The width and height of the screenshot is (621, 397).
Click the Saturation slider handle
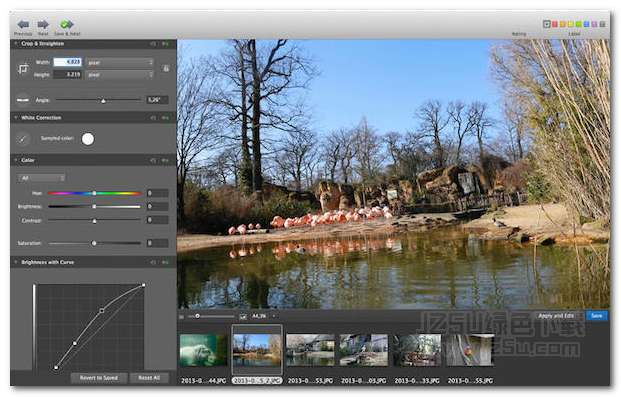[94, 243]
